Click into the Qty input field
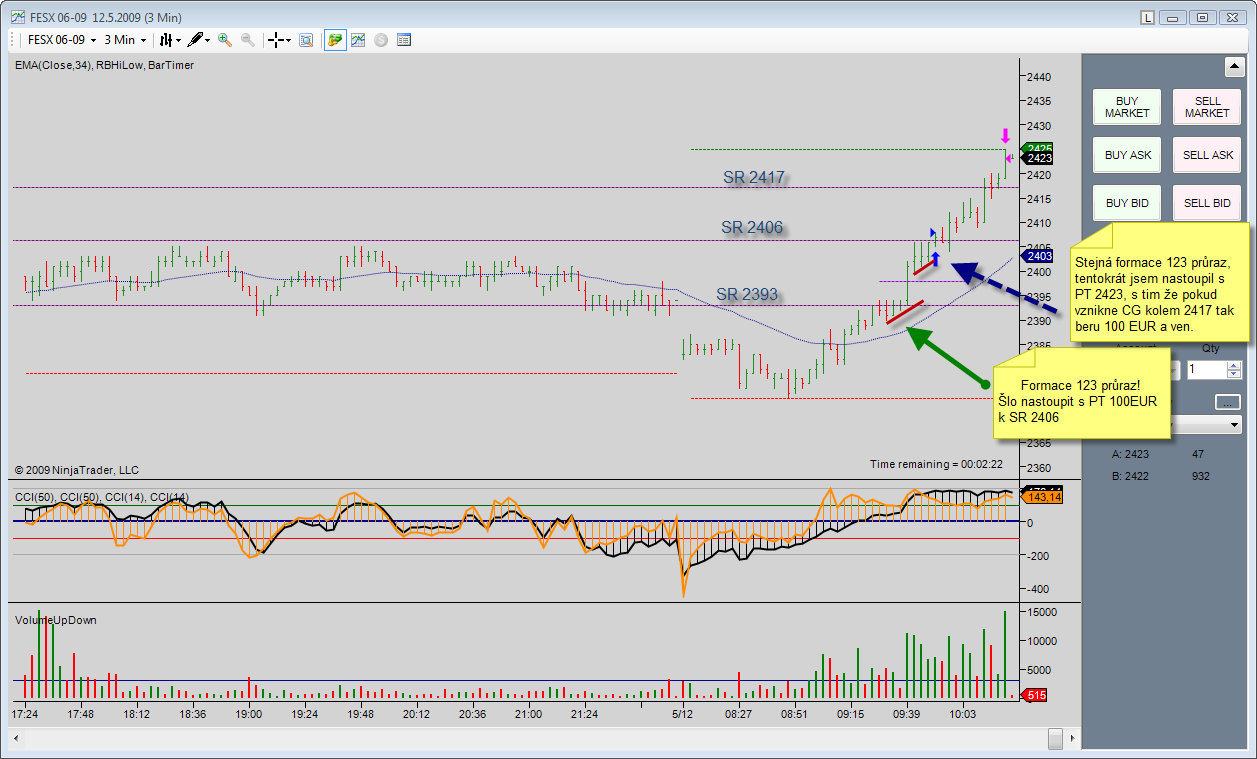 1207,370
